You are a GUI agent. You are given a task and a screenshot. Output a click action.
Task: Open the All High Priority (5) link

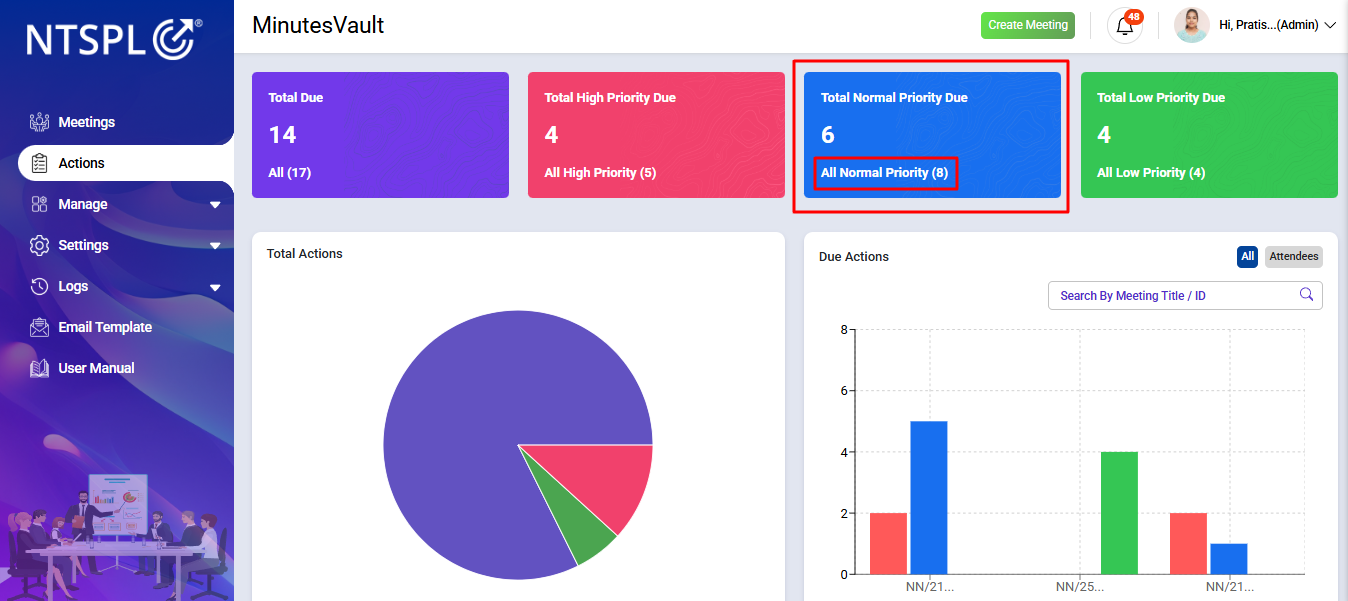[x=600, y=173]
